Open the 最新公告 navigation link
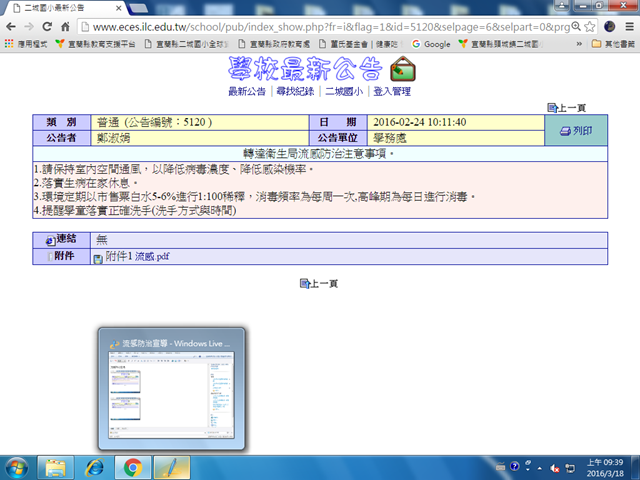 tap(247, 91)
